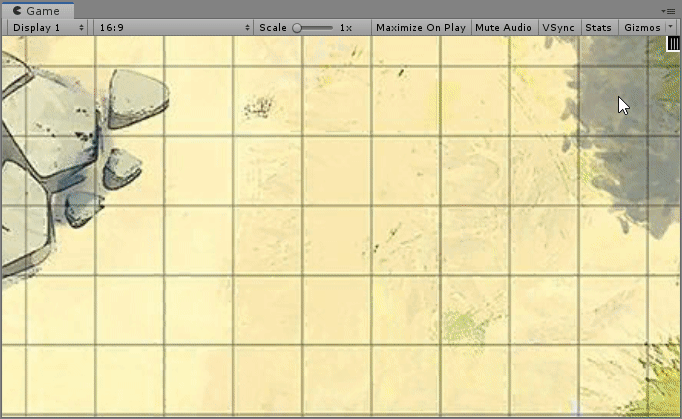The width and height of the screenshot is (682, 419).
Task: Open the 16:9 aspect ratio dropdown
Action: coord(174,27)
